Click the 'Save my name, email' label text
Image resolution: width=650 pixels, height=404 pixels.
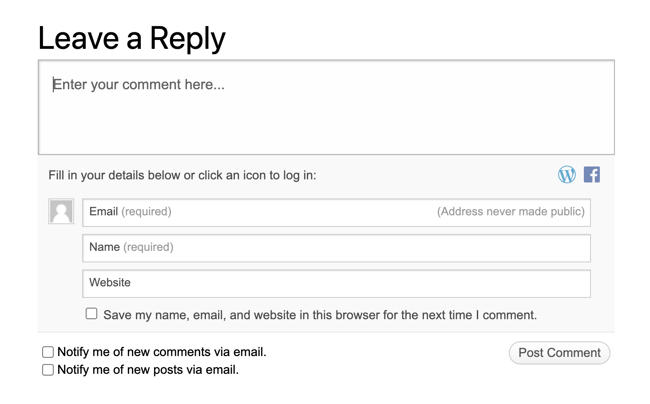point(320,315)
